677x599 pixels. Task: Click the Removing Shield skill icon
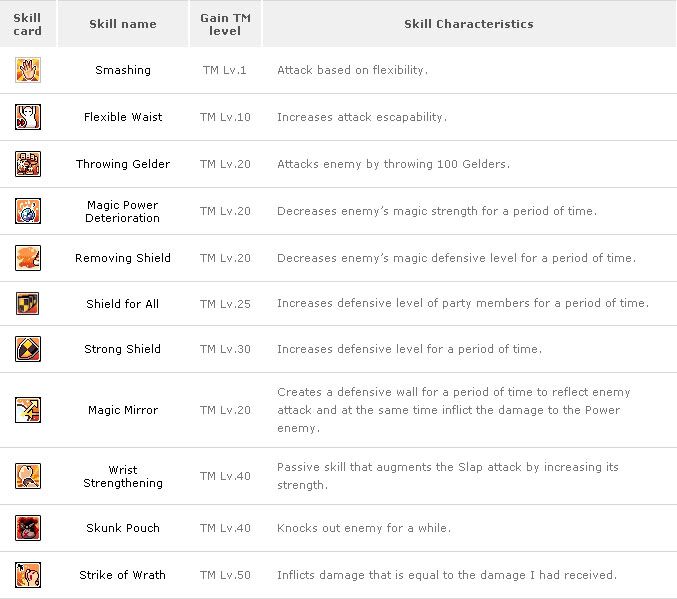point(28,258)
